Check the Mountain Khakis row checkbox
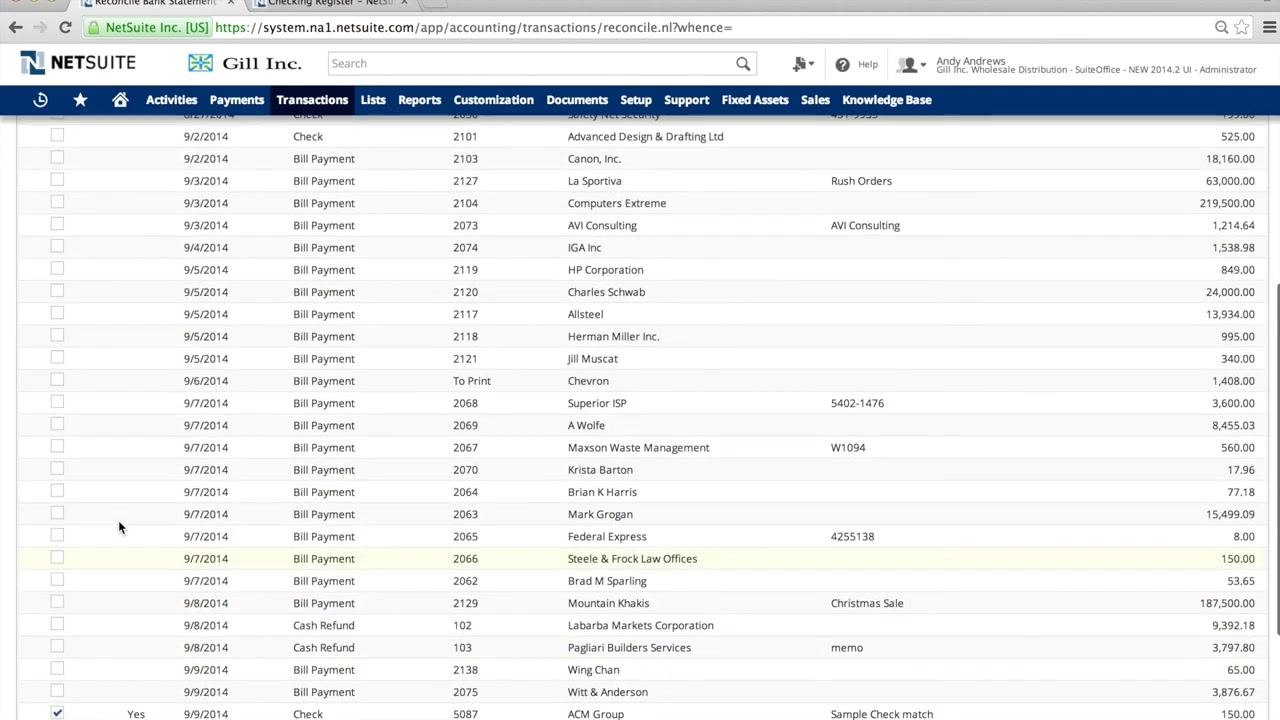The image size is (1280, 720). (x=57, y=602)
